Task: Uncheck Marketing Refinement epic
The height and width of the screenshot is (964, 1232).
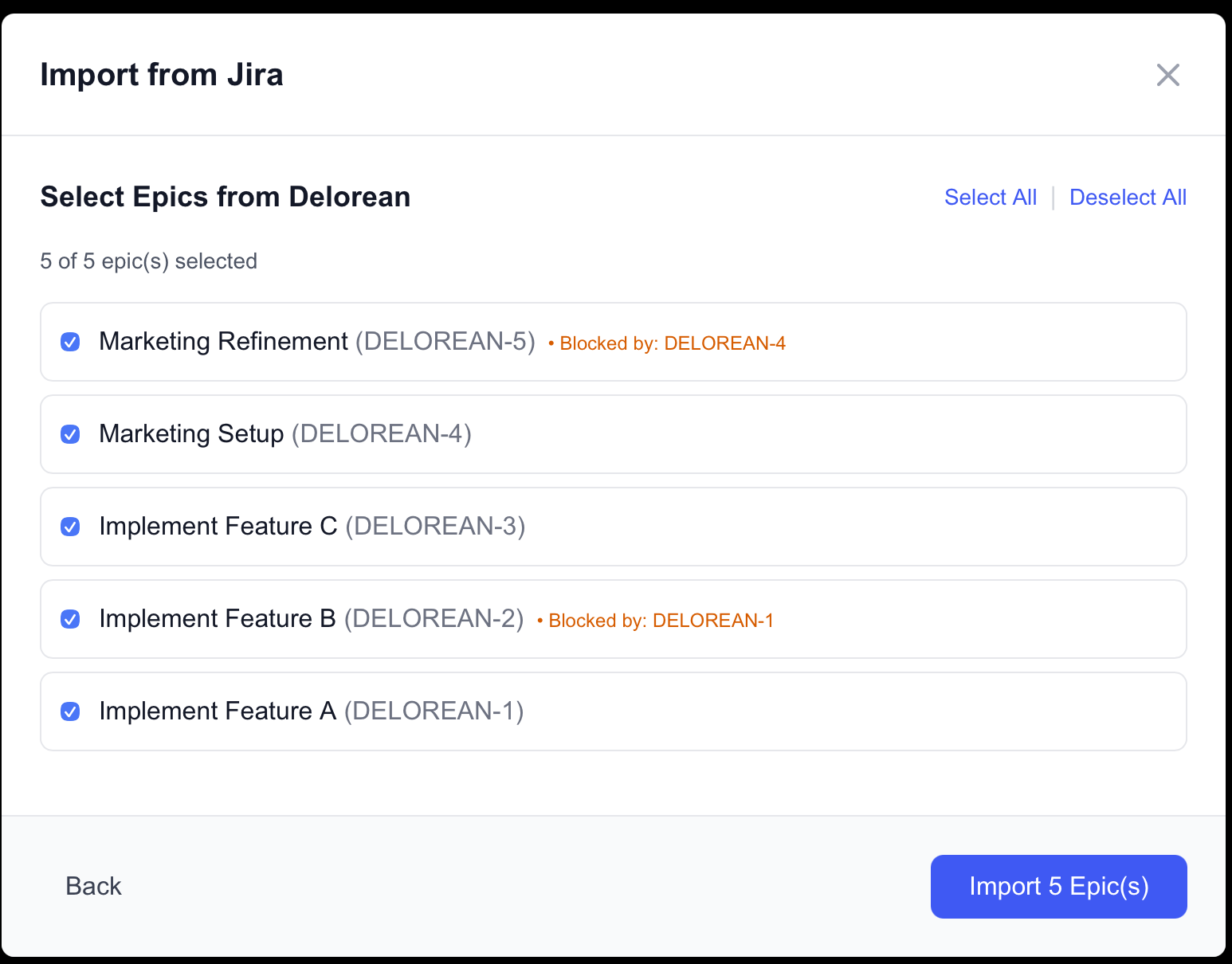Action: tap(70, 342)
